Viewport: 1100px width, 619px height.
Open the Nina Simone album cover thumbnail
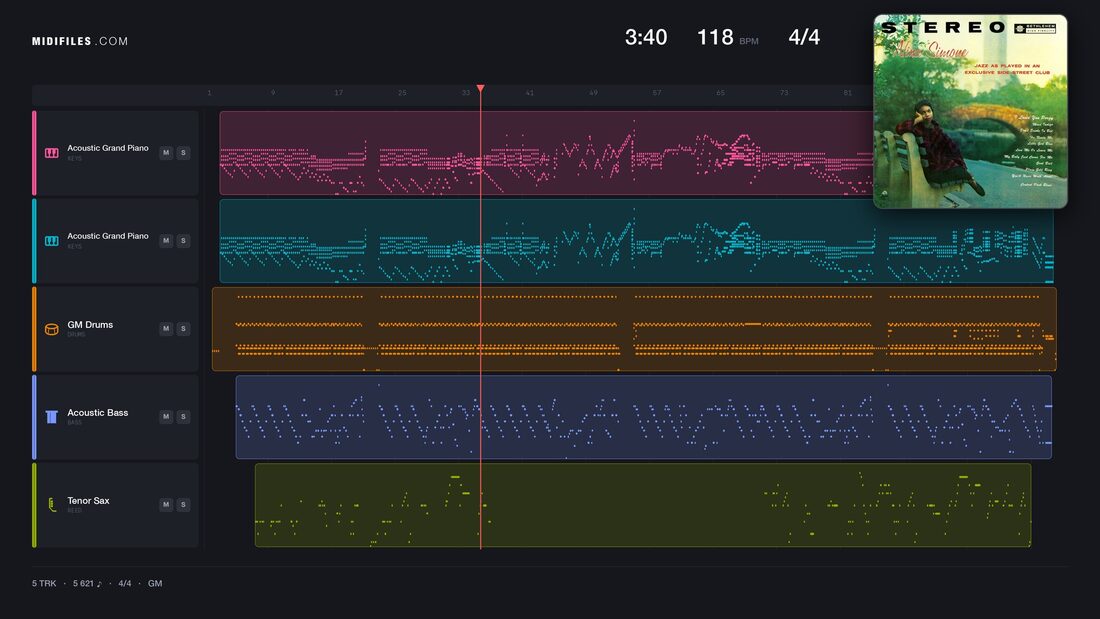click(x=970, y=112)
